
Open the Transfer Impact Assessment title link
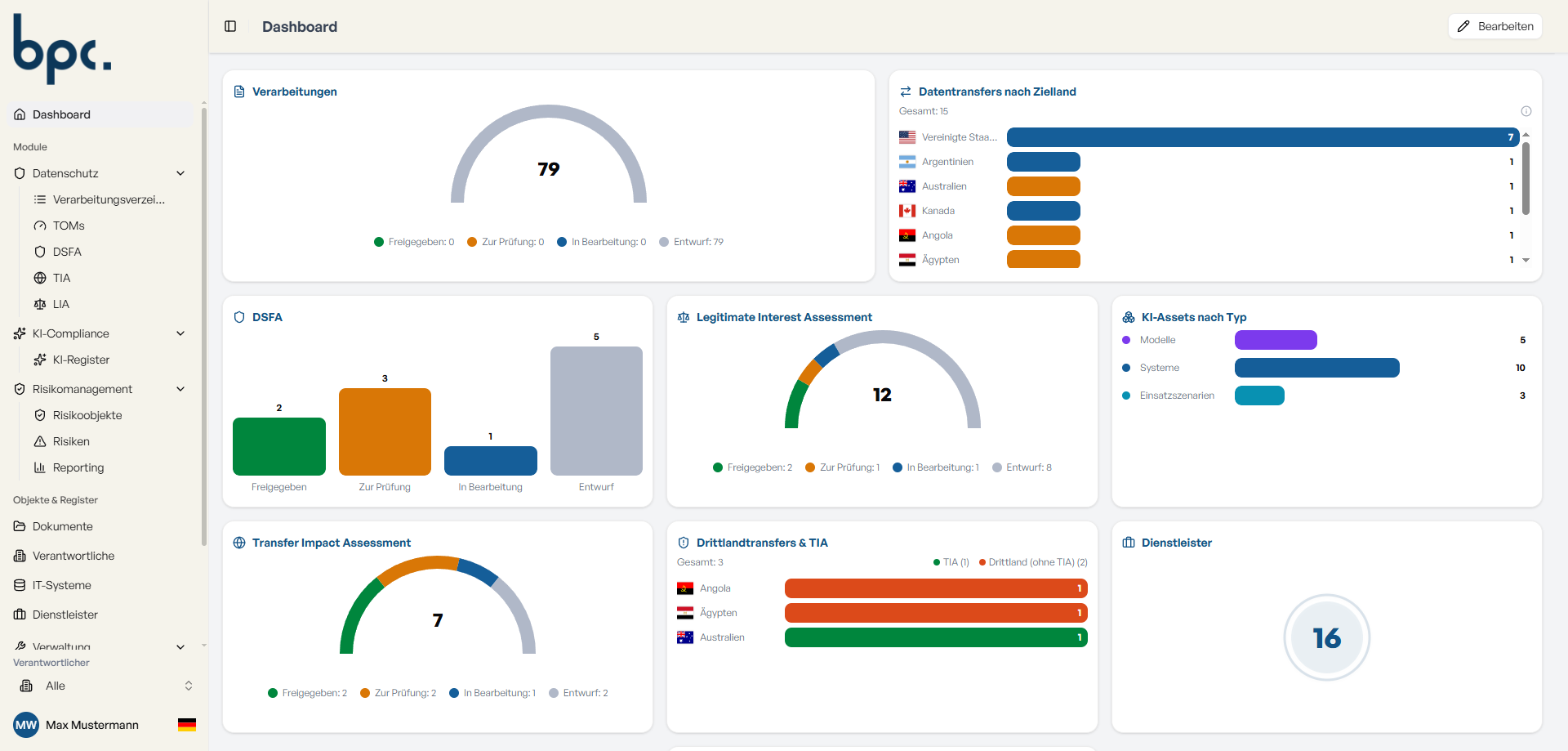pos(331,543)
